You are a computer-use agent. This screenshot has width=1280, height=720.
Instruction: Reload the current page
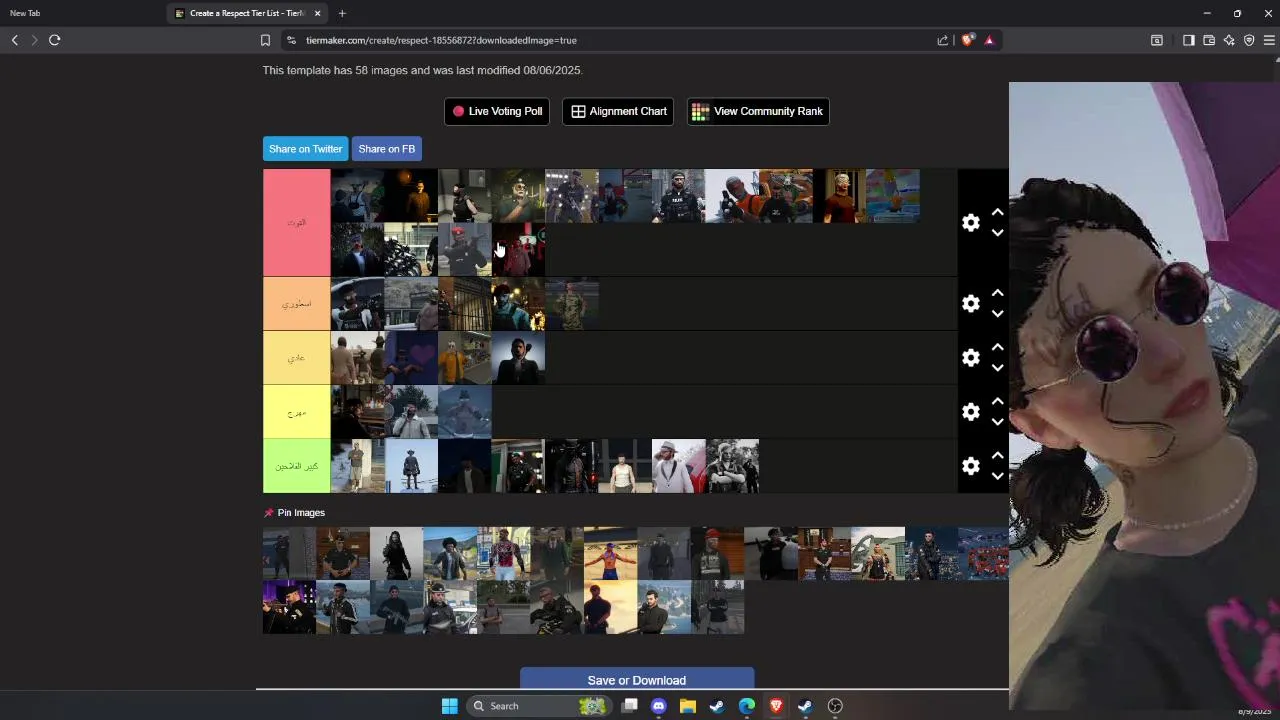55,40
